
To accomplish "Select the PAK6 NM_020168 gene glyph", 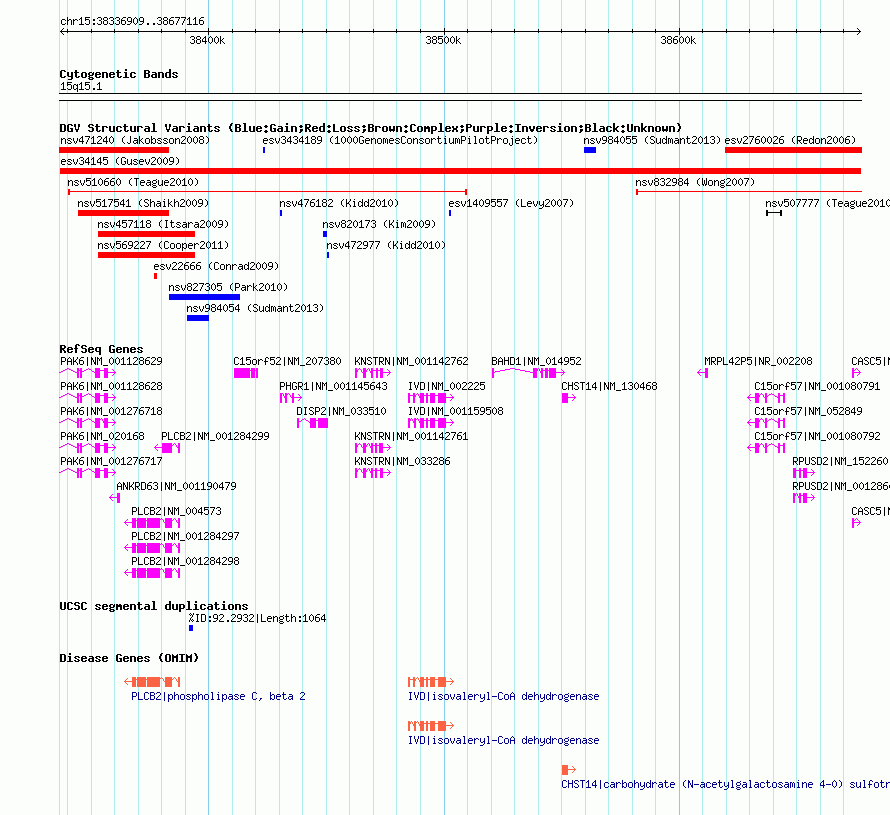I will (88, 448).
